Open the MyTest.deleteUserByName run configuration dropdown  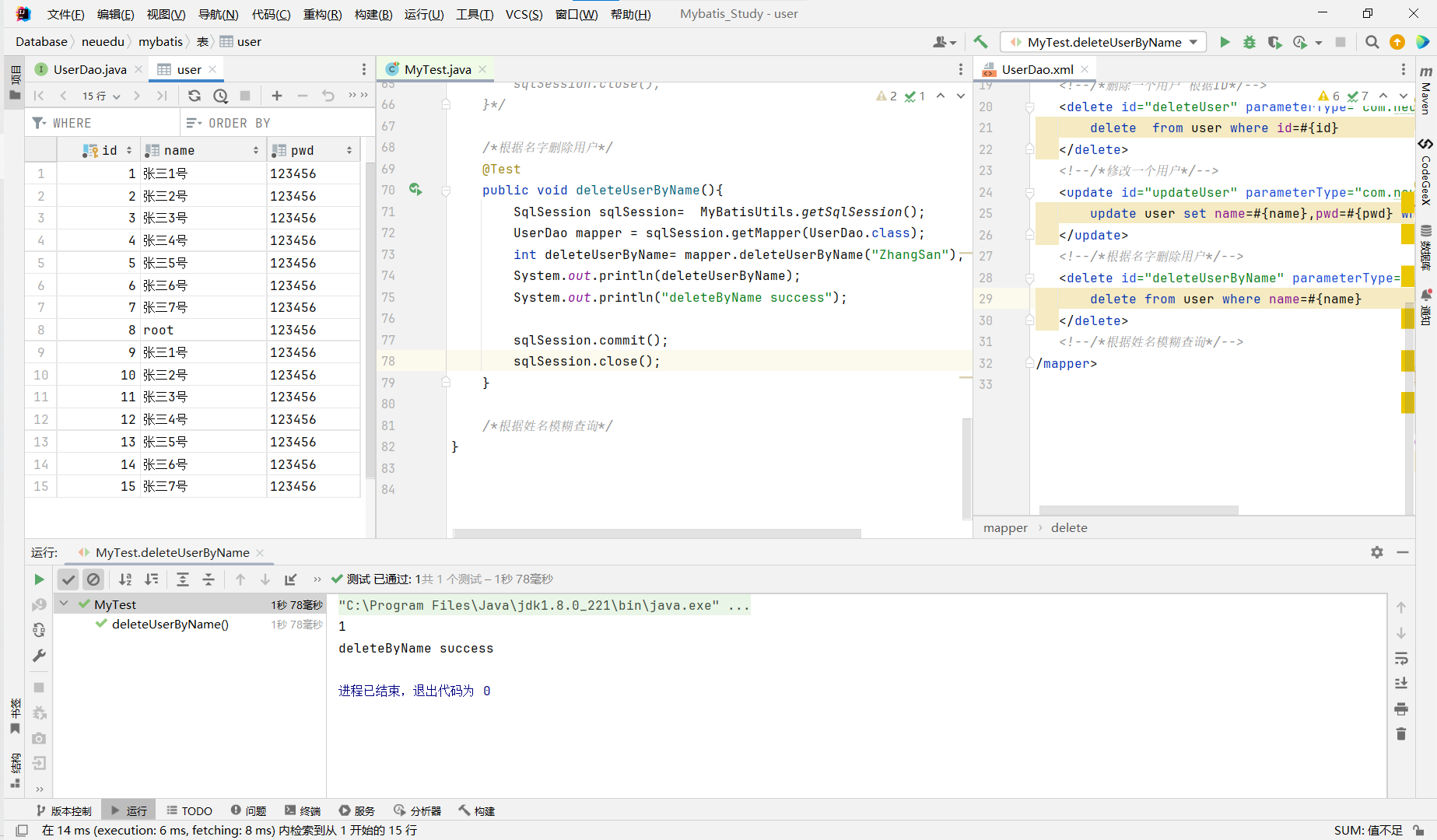[x=1105, y=42]
